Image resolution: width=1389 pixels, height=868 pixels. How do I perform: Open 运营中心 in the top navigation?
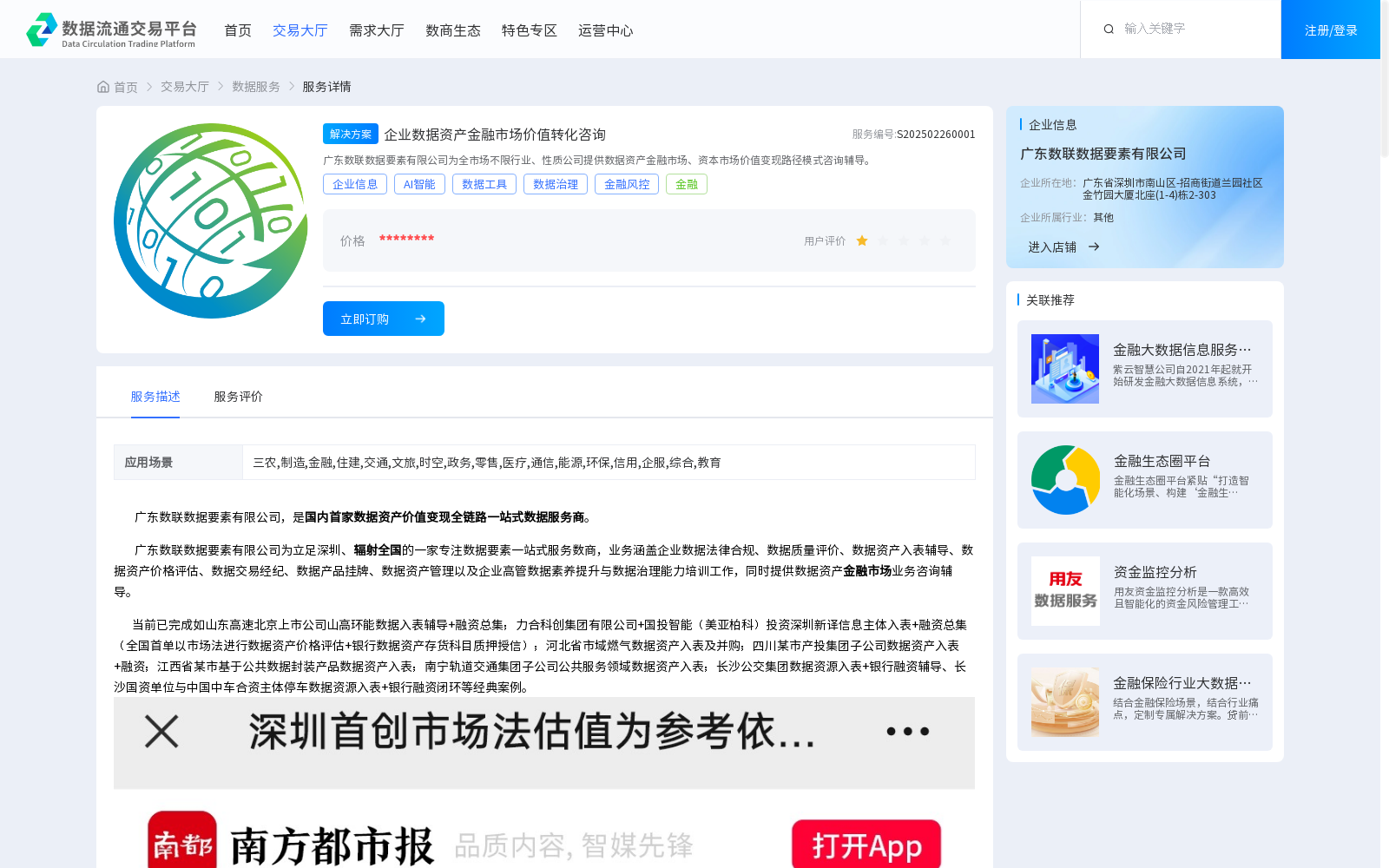pos(606,30)
